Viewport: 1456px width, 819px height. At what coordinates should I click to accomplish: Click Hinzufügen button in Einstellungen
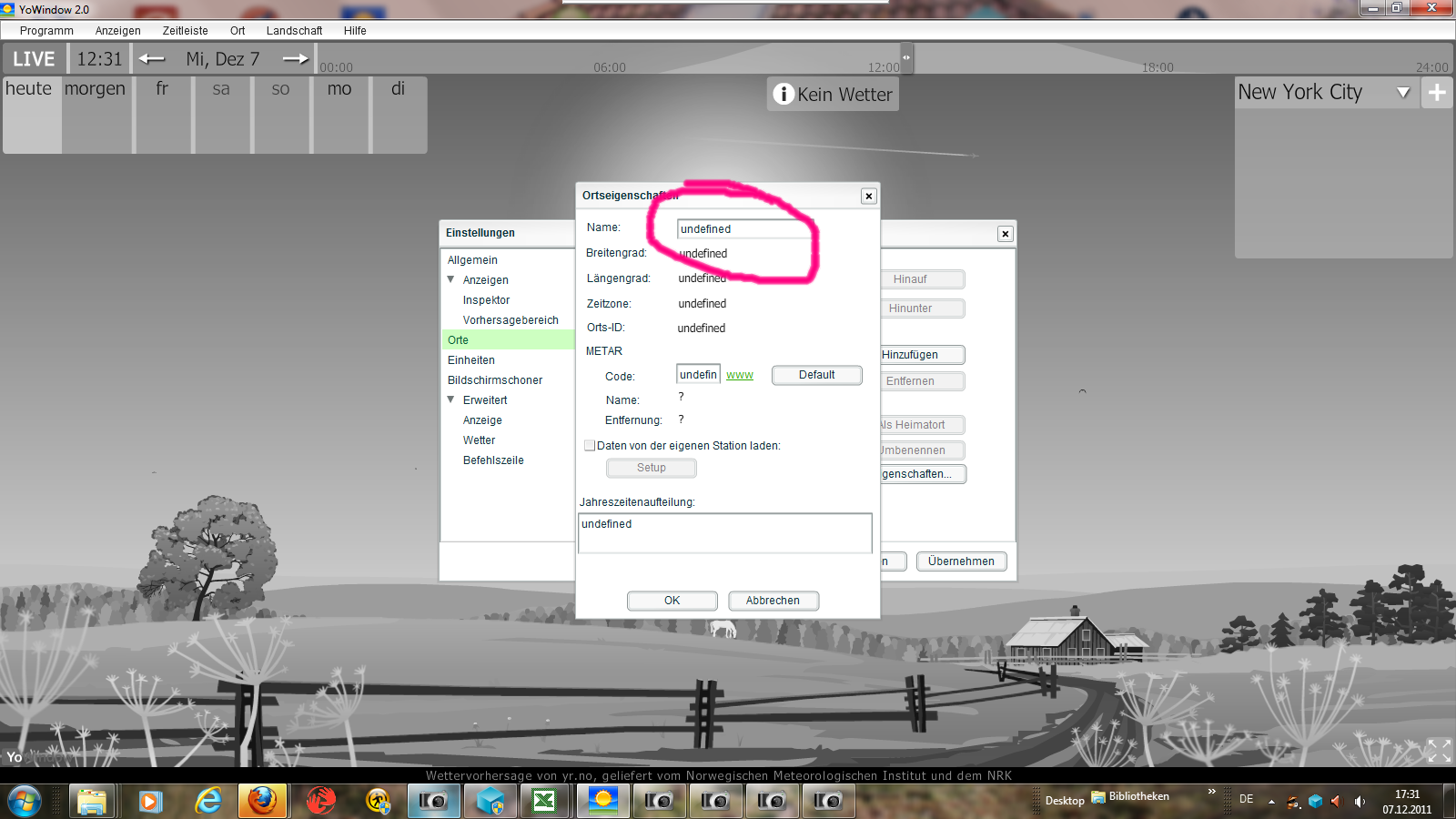point(923,355)
